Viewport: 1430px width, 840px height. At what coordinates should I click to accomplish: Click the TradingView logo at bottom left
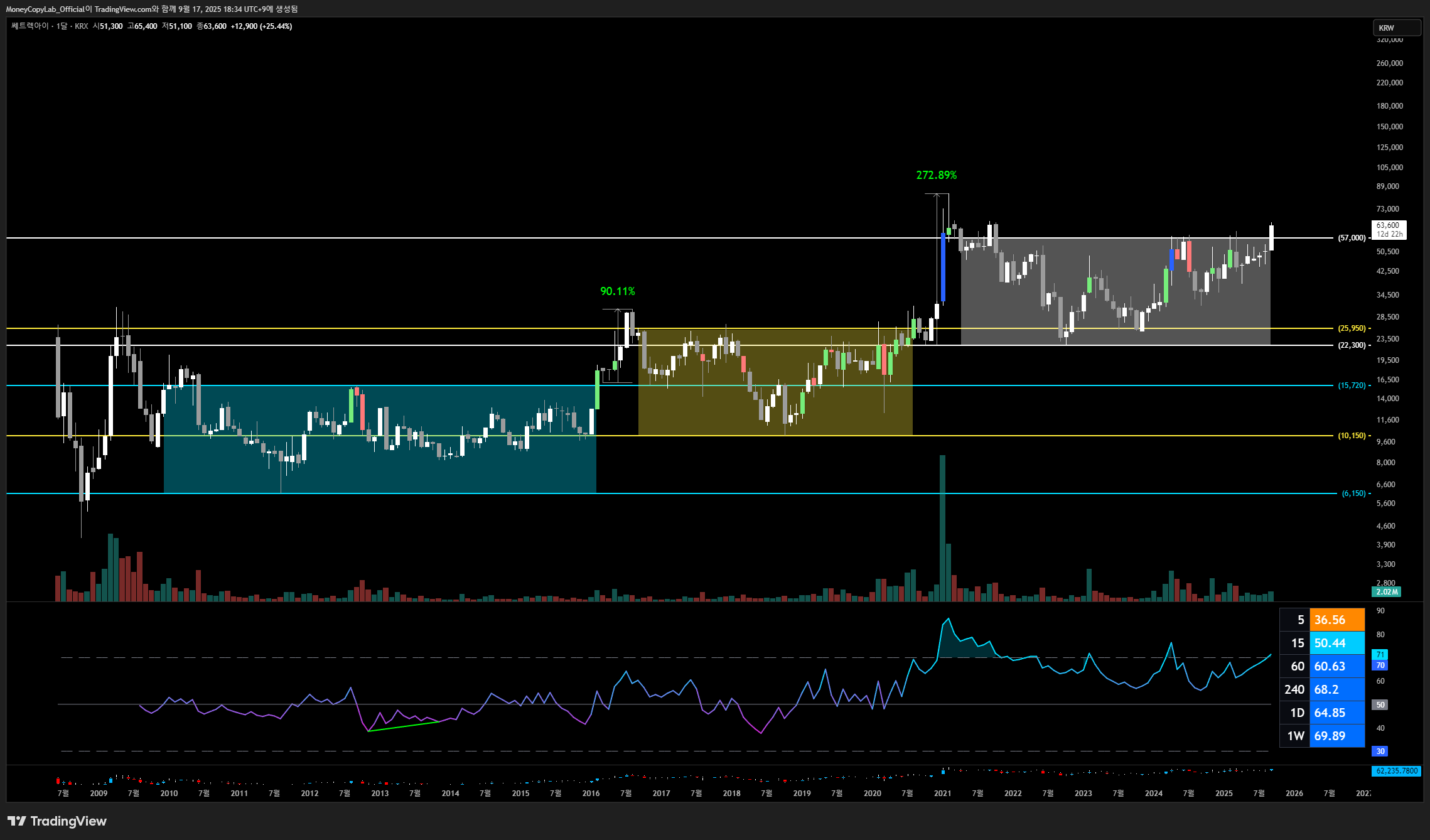coord(57,821)
